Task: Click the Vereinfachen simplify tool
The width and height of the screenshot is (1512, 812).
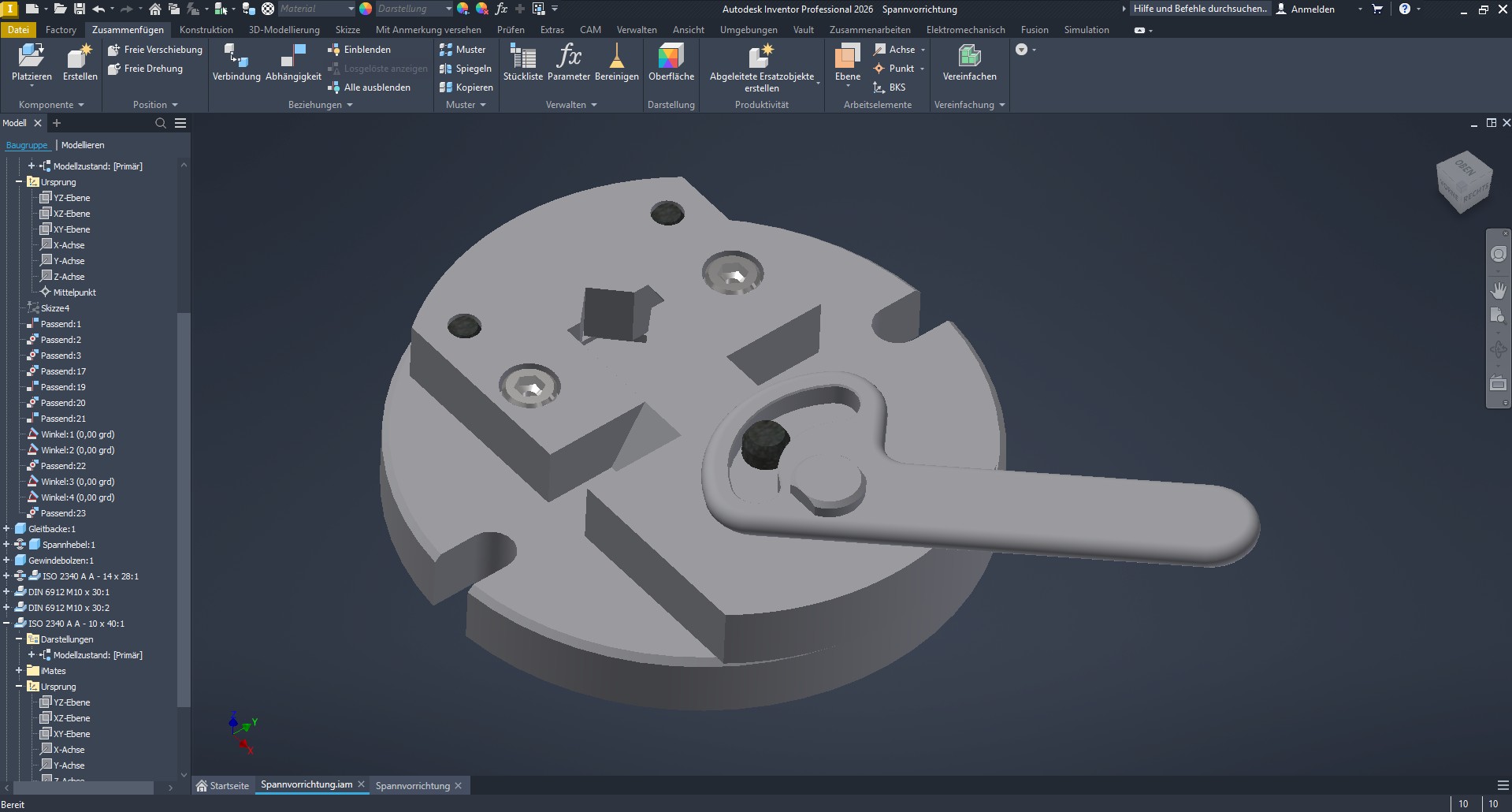Action: pos(969,57)
